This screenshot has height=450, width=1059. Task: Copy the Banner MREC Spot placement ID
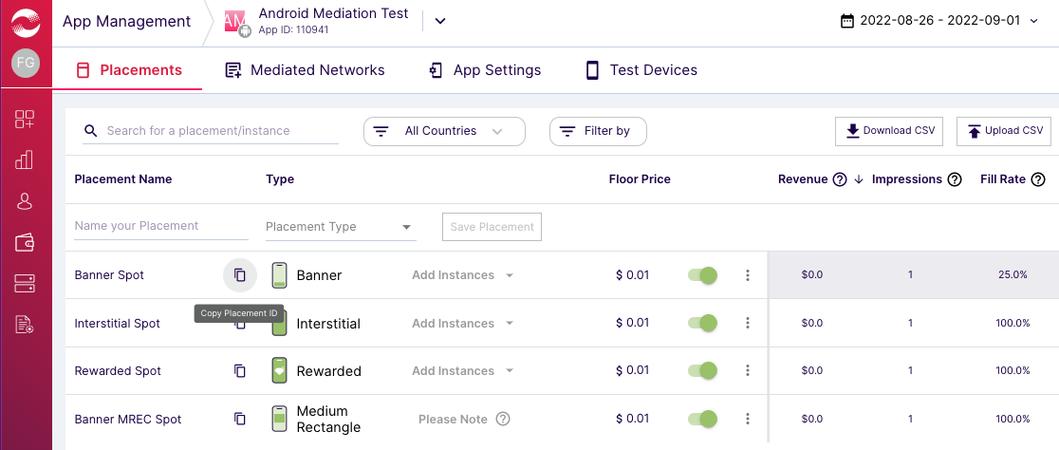(x=240, y=419)
